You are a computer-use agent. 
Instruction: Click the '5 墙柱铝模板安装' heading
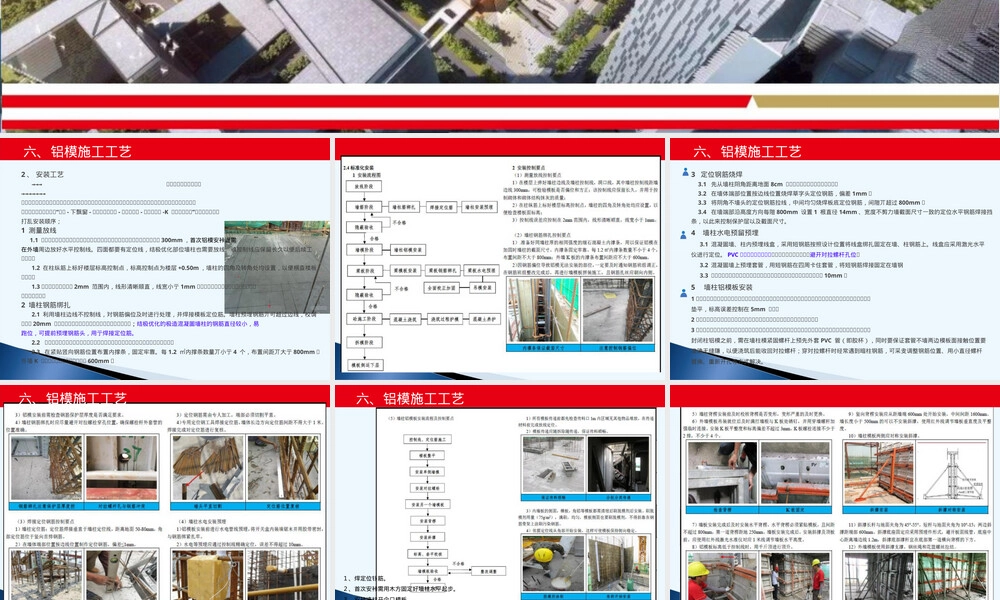721,288
